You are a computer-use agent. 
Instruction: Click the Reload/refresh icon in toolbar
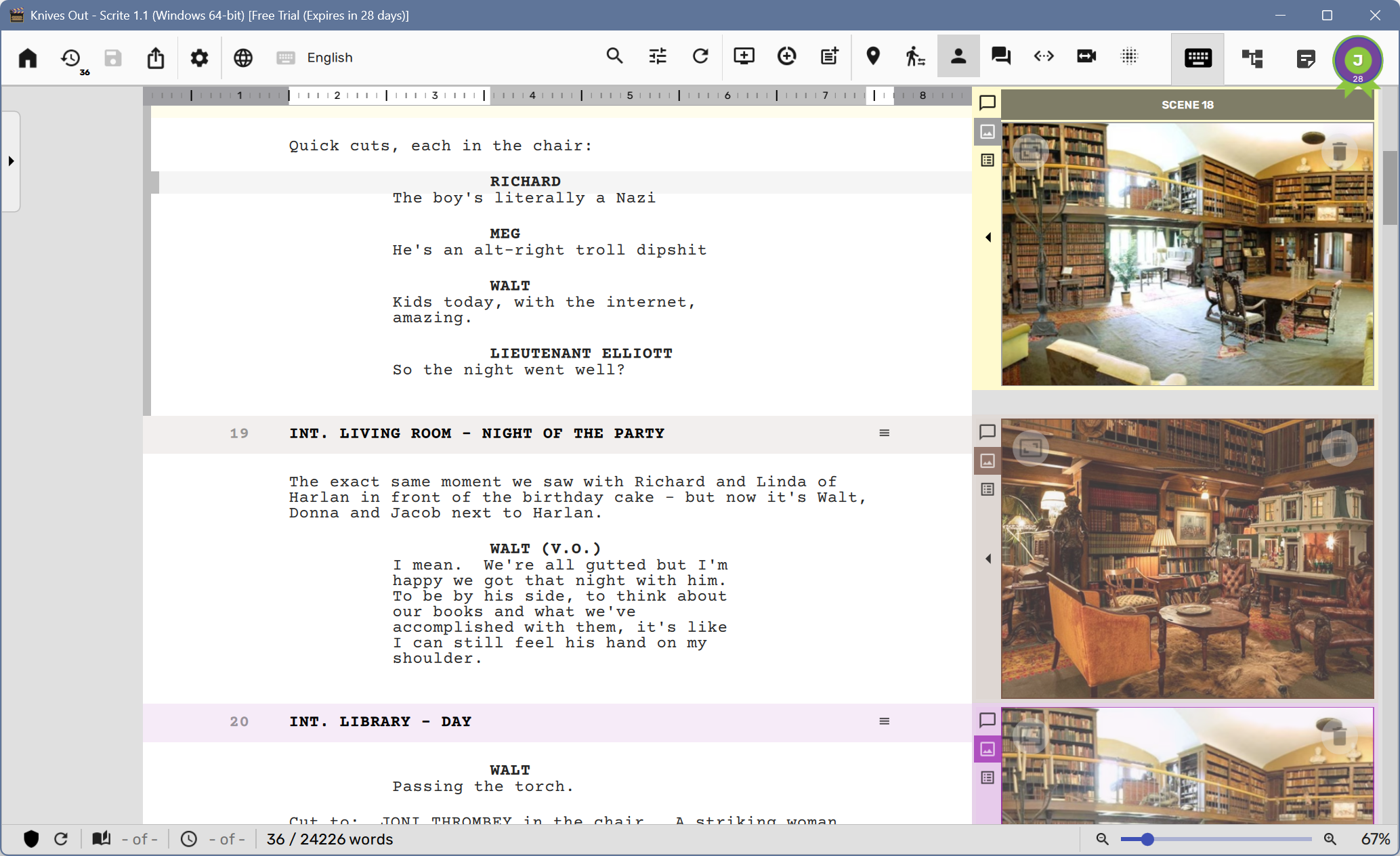tap(700, 56)
